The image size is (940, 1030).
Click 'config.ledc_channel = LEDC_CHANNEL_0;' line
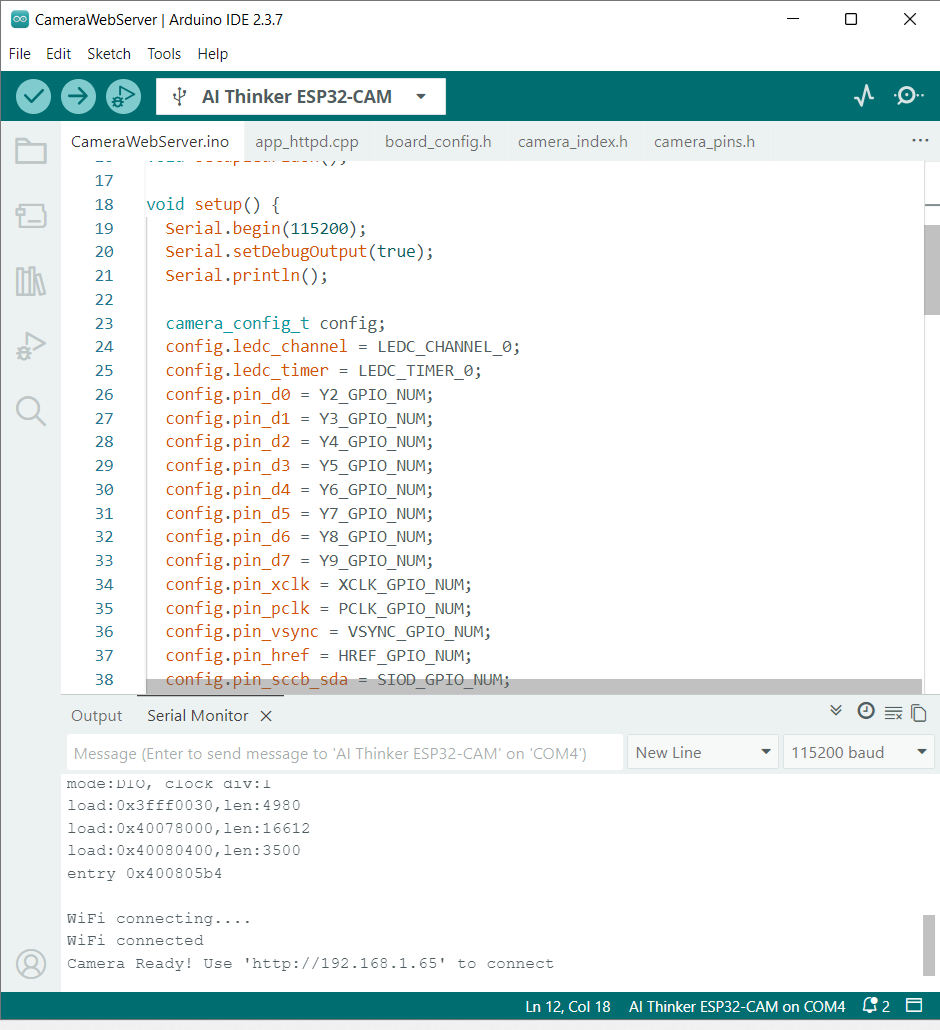342,347
